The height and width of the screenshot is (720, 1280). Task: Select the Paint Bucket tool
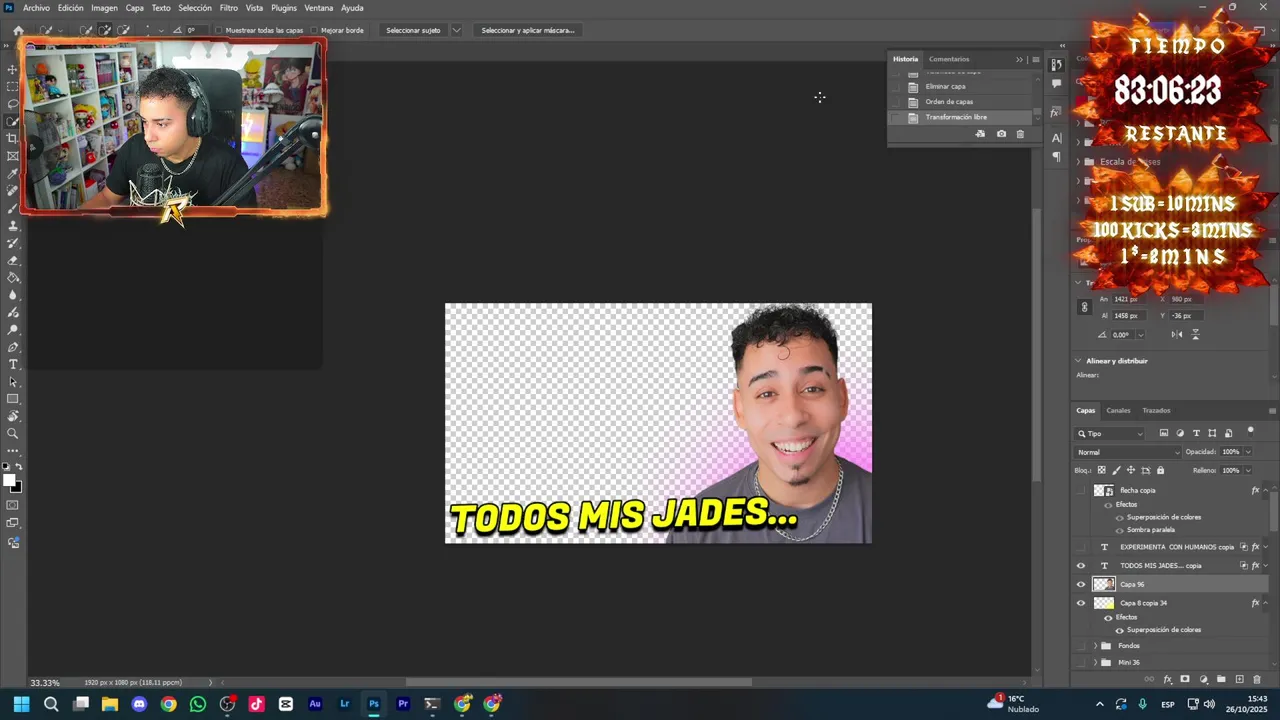[x=13, y=278]
